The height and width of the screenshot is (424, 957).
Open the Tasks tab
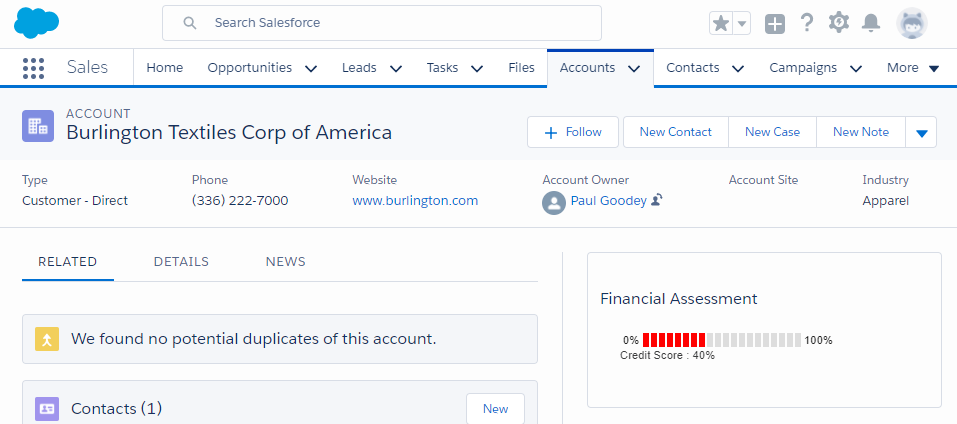click(x=442, y=68)
